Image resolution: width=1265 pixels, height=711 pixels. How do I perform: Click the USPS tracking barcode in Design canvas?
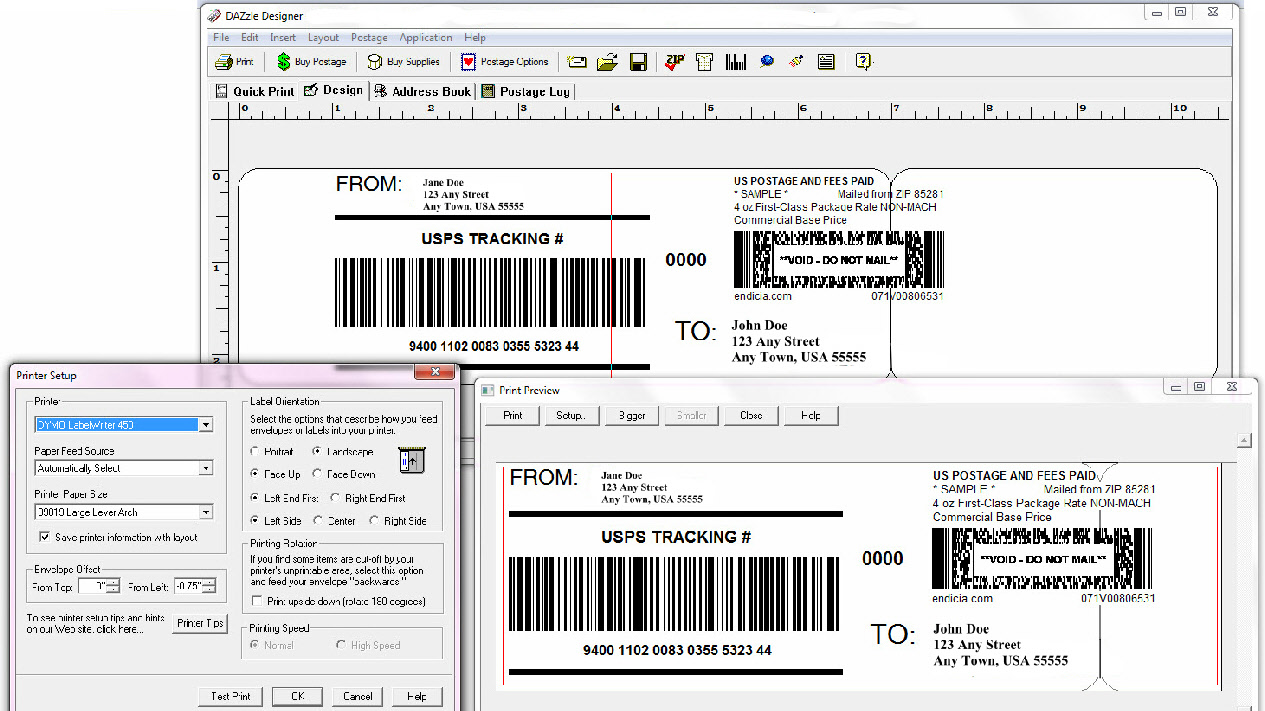pyautogui.click(x=490, y=292)
